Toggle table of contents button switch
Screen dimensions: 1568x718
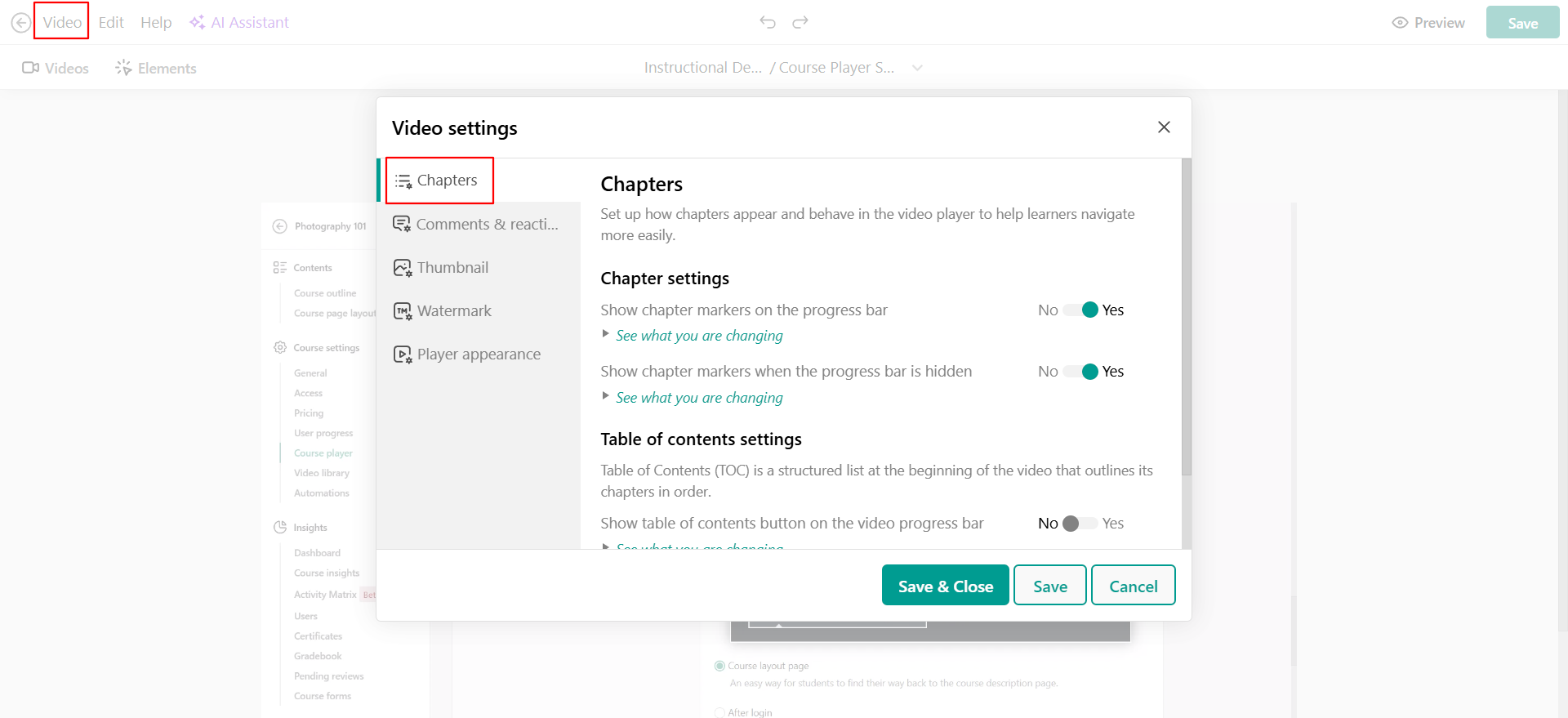click(1080, 524)
